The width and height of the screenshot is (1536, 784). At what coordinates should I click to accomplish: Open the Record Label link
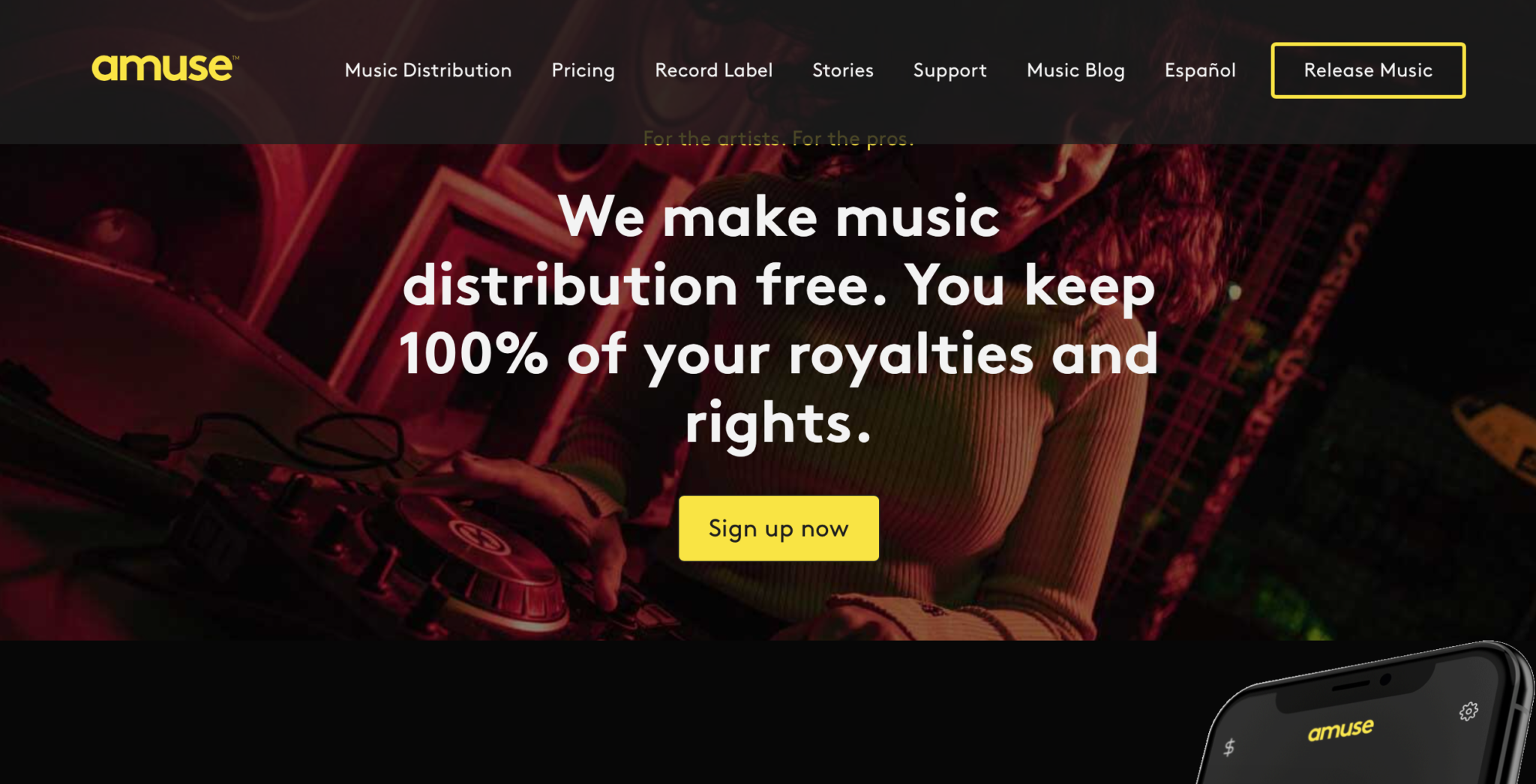(713, 70)
